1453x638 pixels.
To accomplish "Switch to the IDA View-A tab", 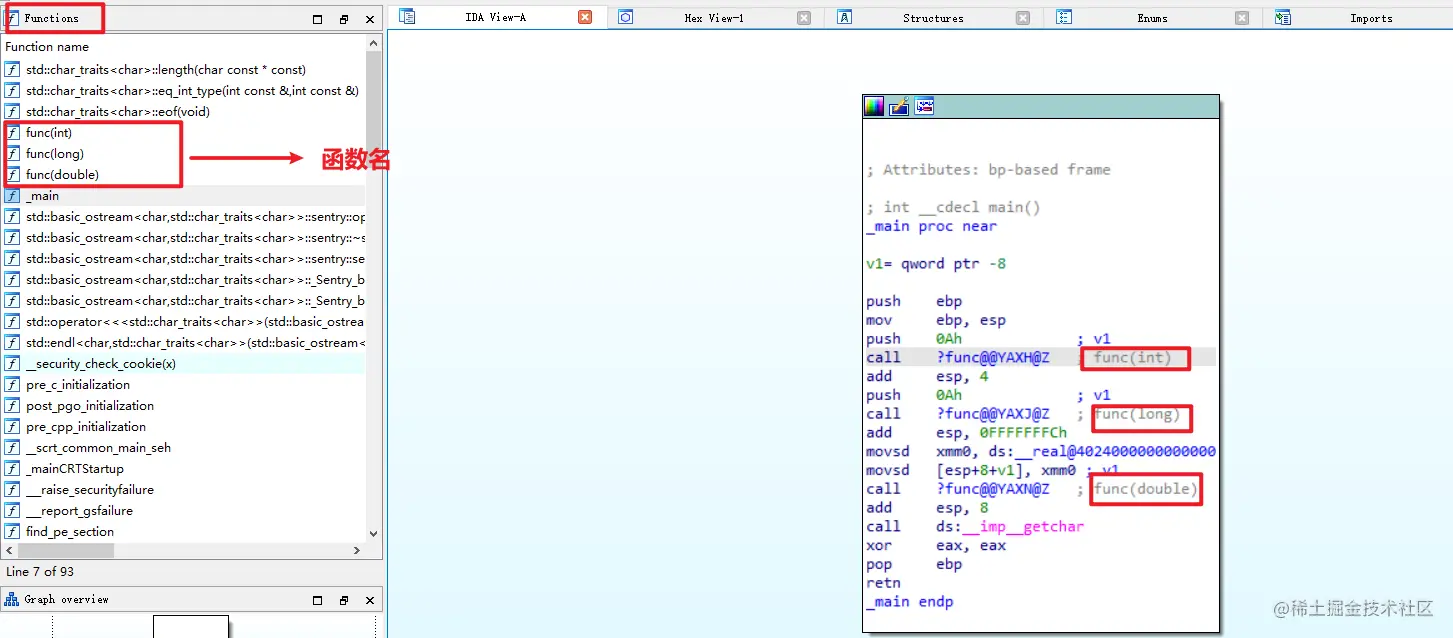I will [495, 17].
